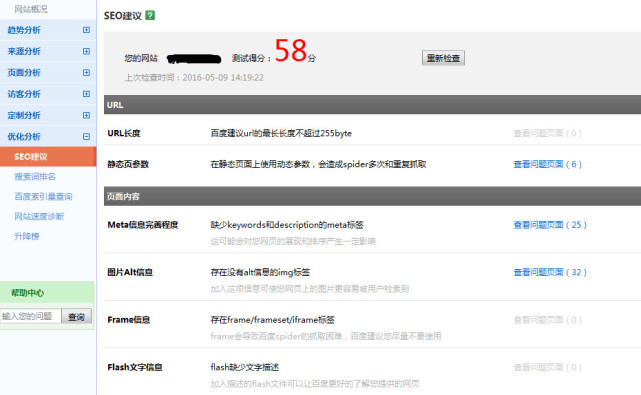This screenshot has height=395, width=641.
Task: Click disabled 查看问题页面 (0) for Frame信息
Action: point(547,320)
